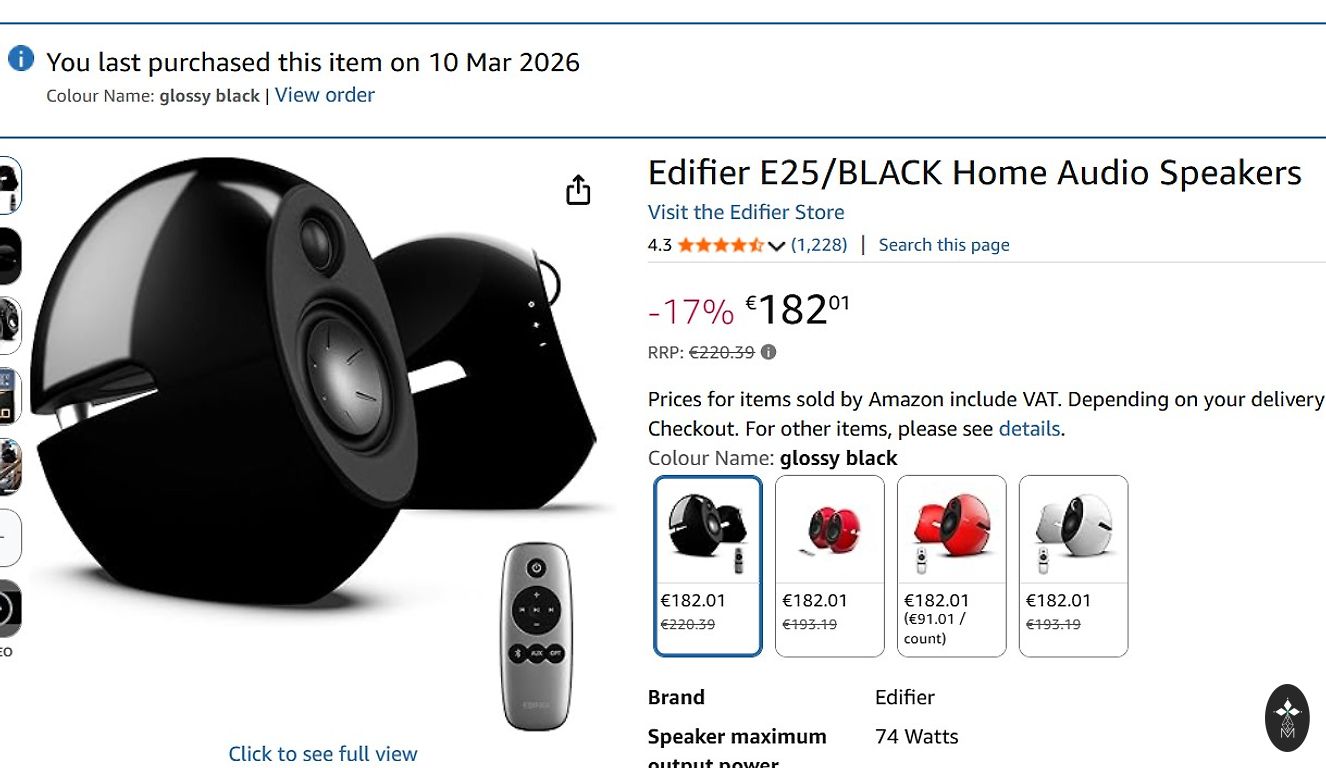
Task: Pick the red two-count speaker option
Action: pos(952,565)
